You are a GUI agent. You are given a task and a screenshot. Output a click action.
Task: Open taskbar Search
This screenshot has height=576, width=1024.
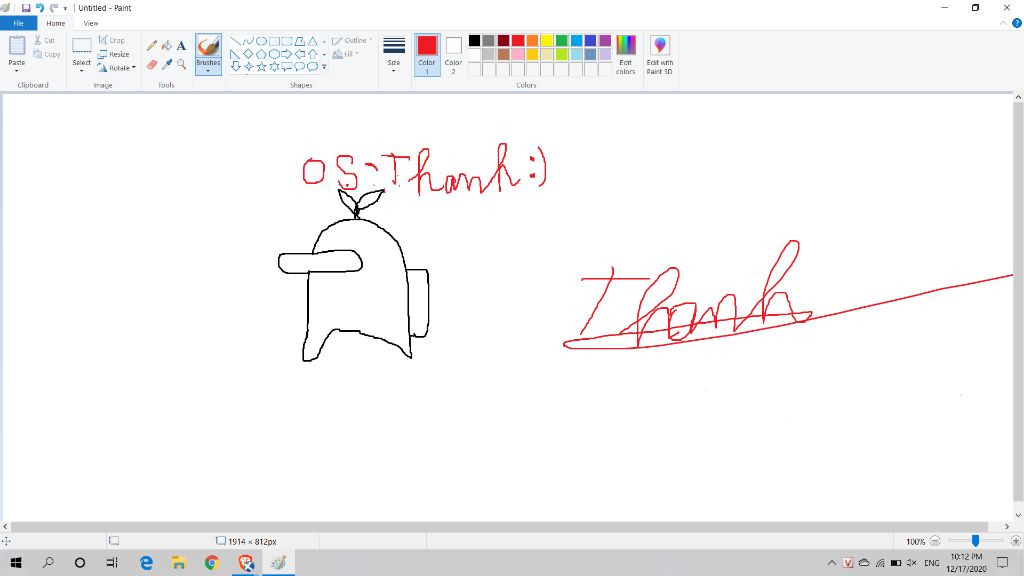(x=48, y=562)
